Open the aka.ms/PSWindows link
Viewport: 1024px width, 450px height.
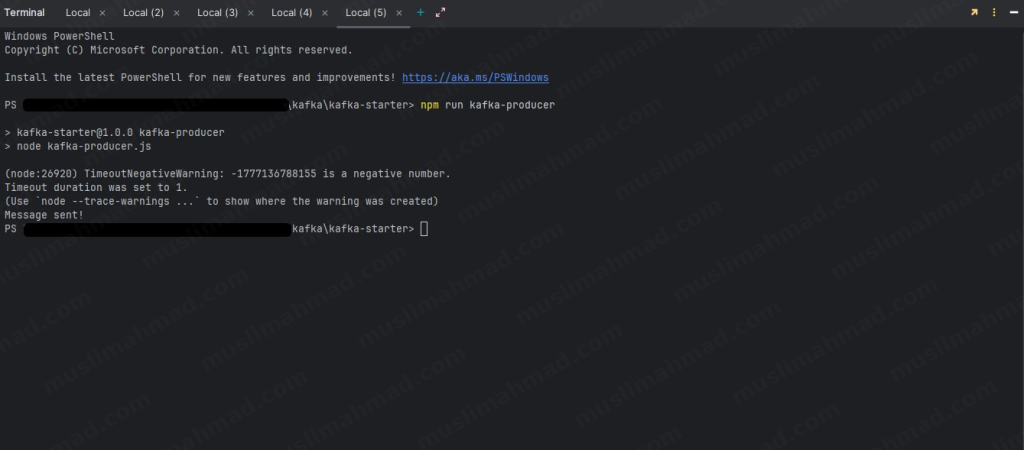pyautogui.click(x=475, y=77)
